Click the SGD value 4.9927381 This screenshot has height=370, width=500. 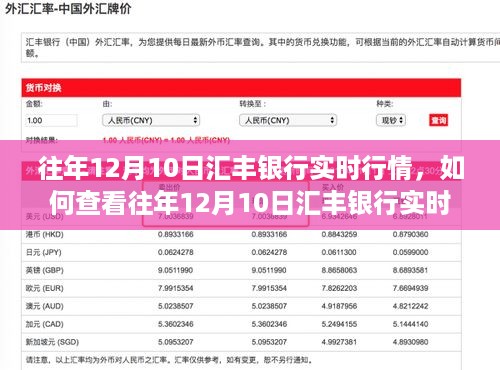click(x=339, y=342)
